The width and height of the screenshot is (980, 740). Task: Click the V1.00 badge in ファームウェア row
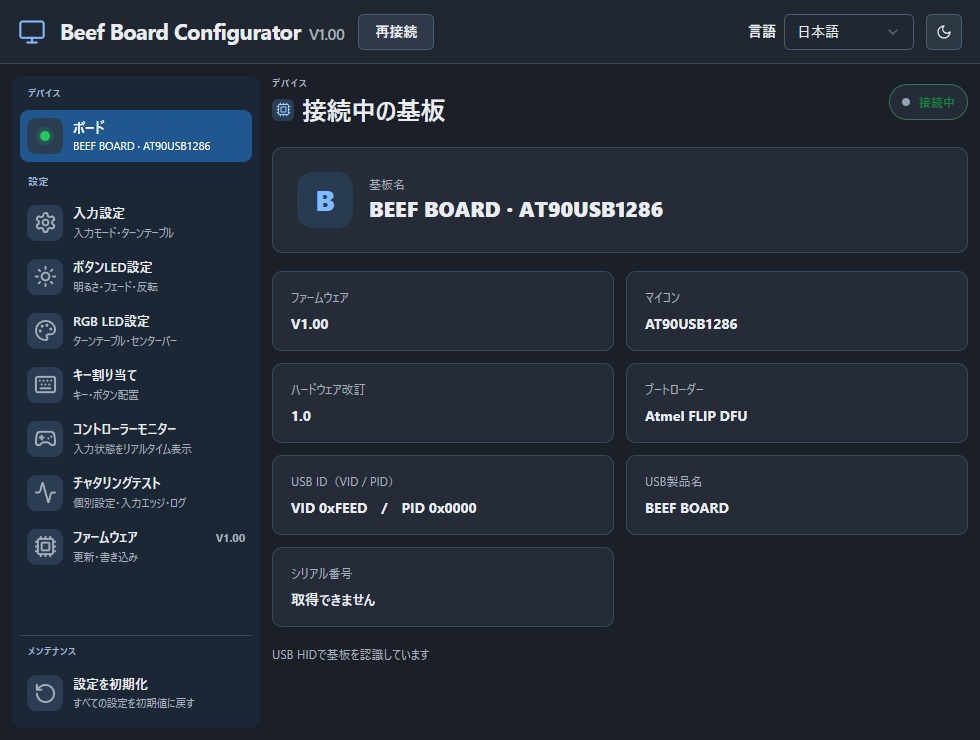pyautogui.click(x=230, y=538)
